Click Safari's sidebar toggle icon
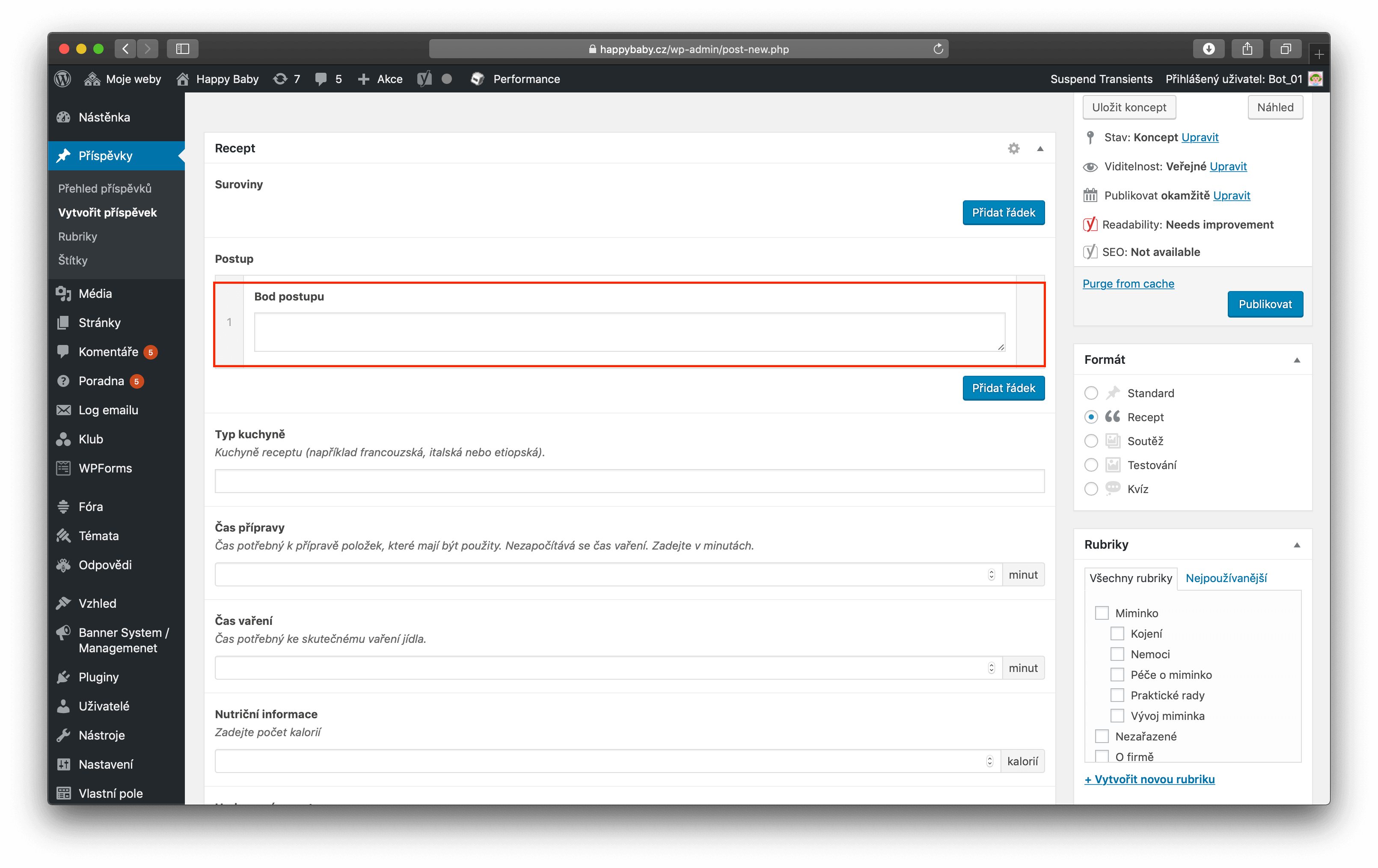The width and height of the screenshot is (1378, 868). coord(183,49)
